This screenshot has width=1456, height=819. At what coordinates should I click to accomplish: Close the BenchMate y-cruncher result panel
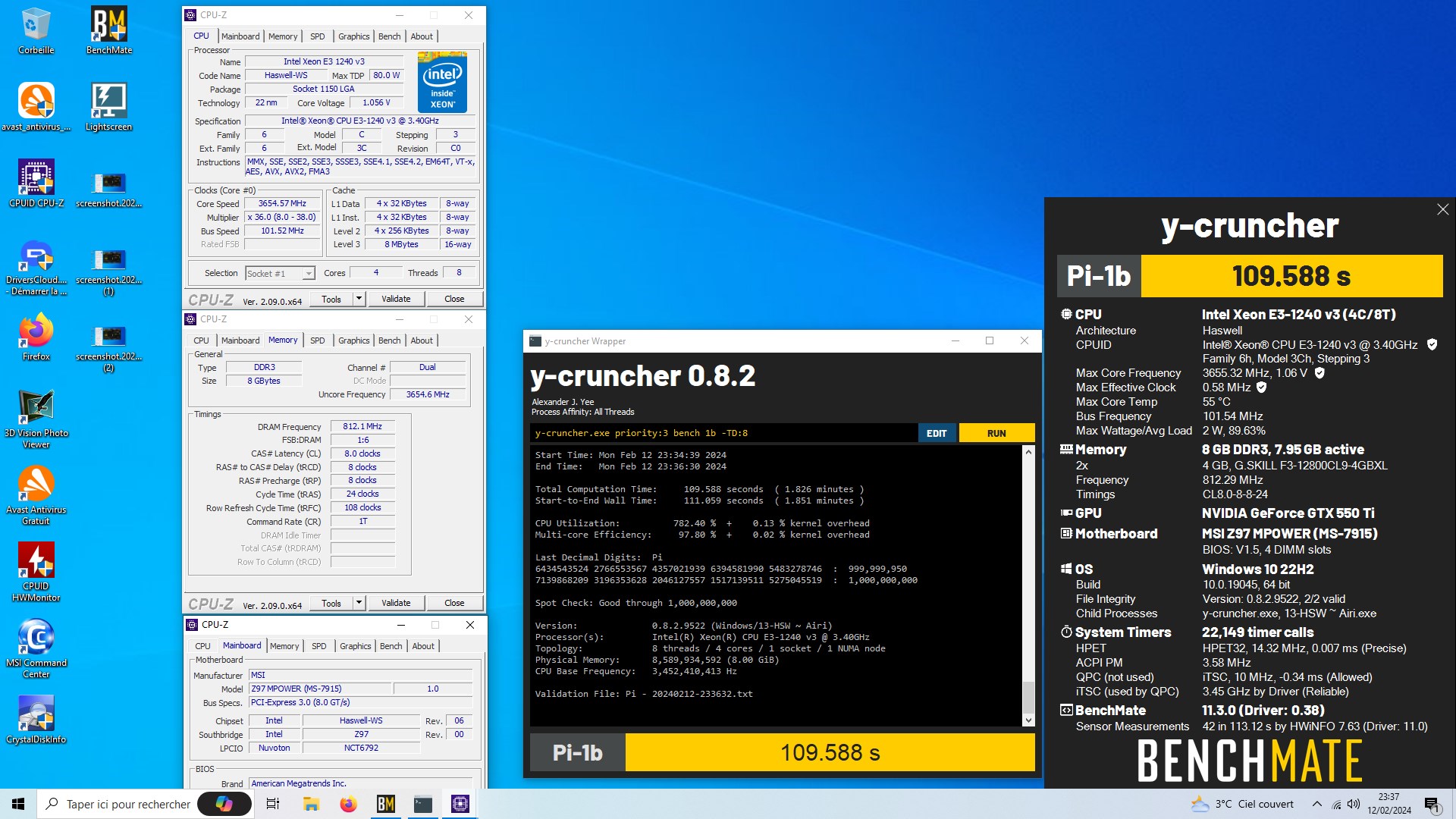coord(1442,209)
